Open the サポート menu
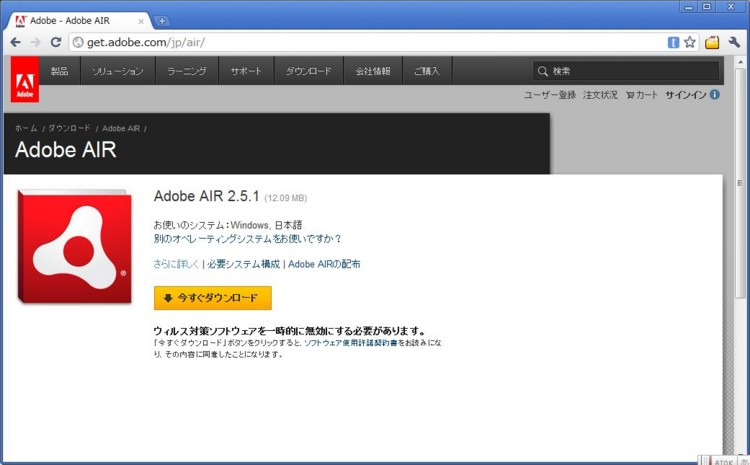The image size is (750, 465). [x=246, y=71]
